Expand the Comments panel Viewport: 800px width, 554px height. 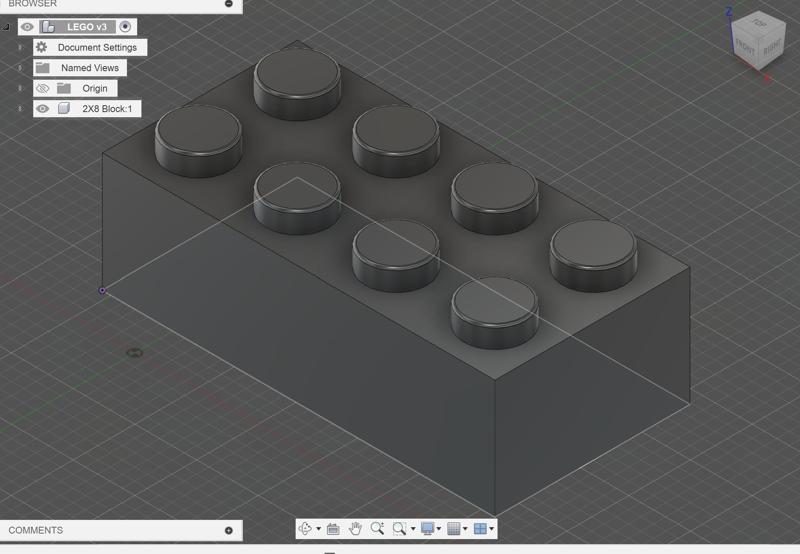tap(229, 531)
